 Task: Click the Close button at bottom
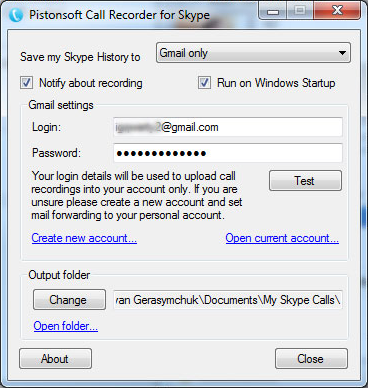click(311, 359)
